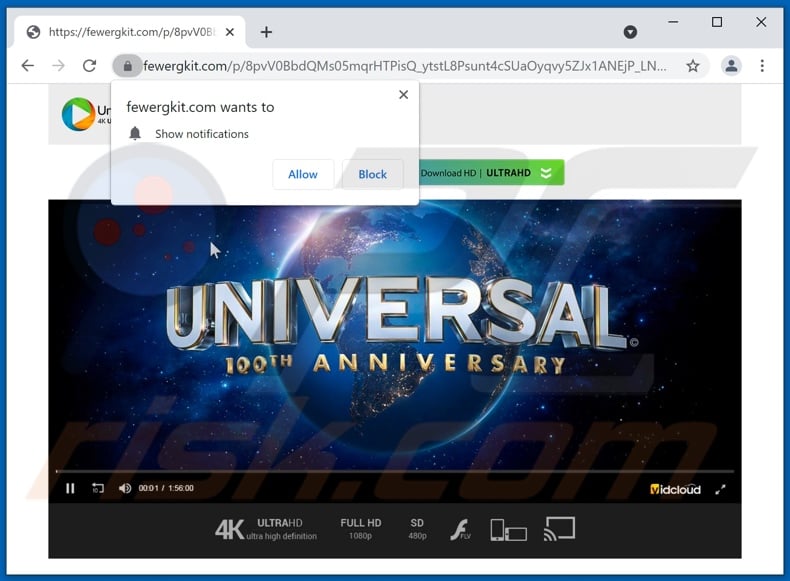Select SD 480p quality

point(417,529)
